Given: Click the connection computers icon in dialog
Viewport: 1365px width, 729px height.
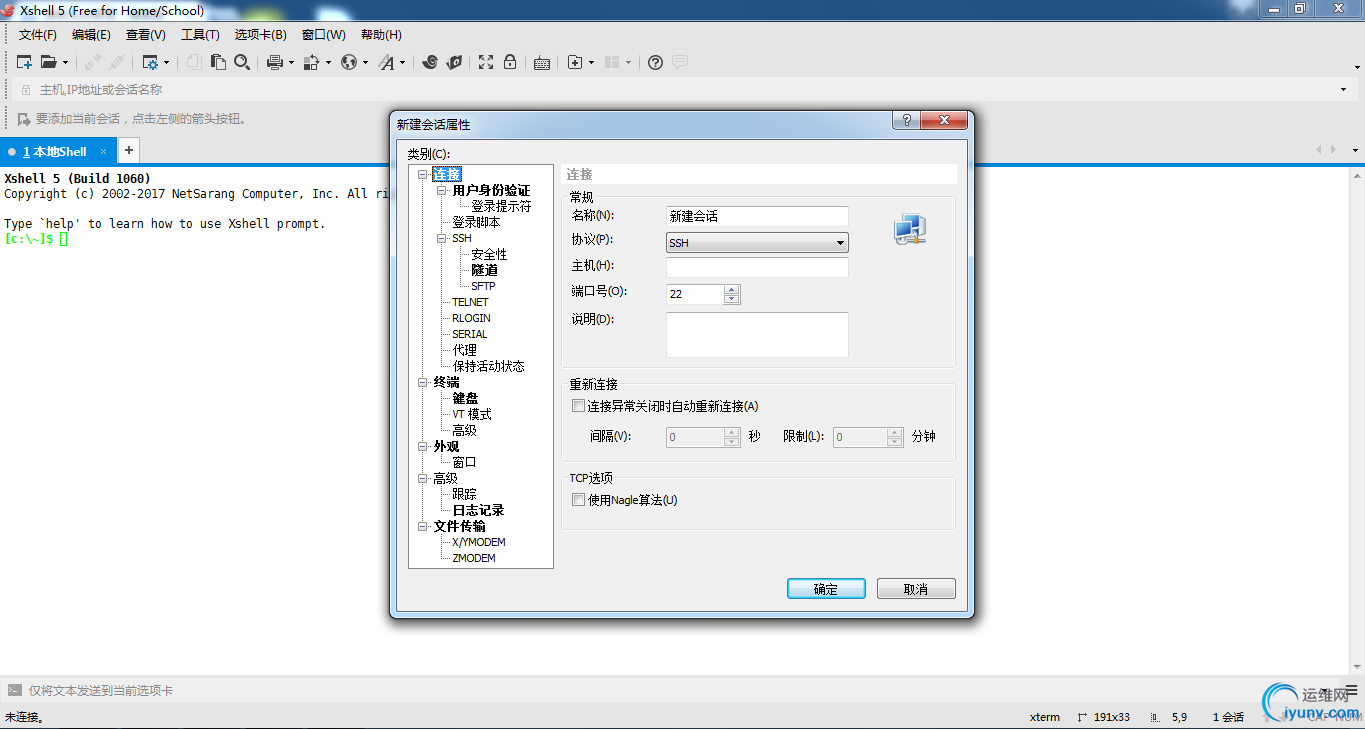Looking at the screenshot, I should (x=910, y=229).
